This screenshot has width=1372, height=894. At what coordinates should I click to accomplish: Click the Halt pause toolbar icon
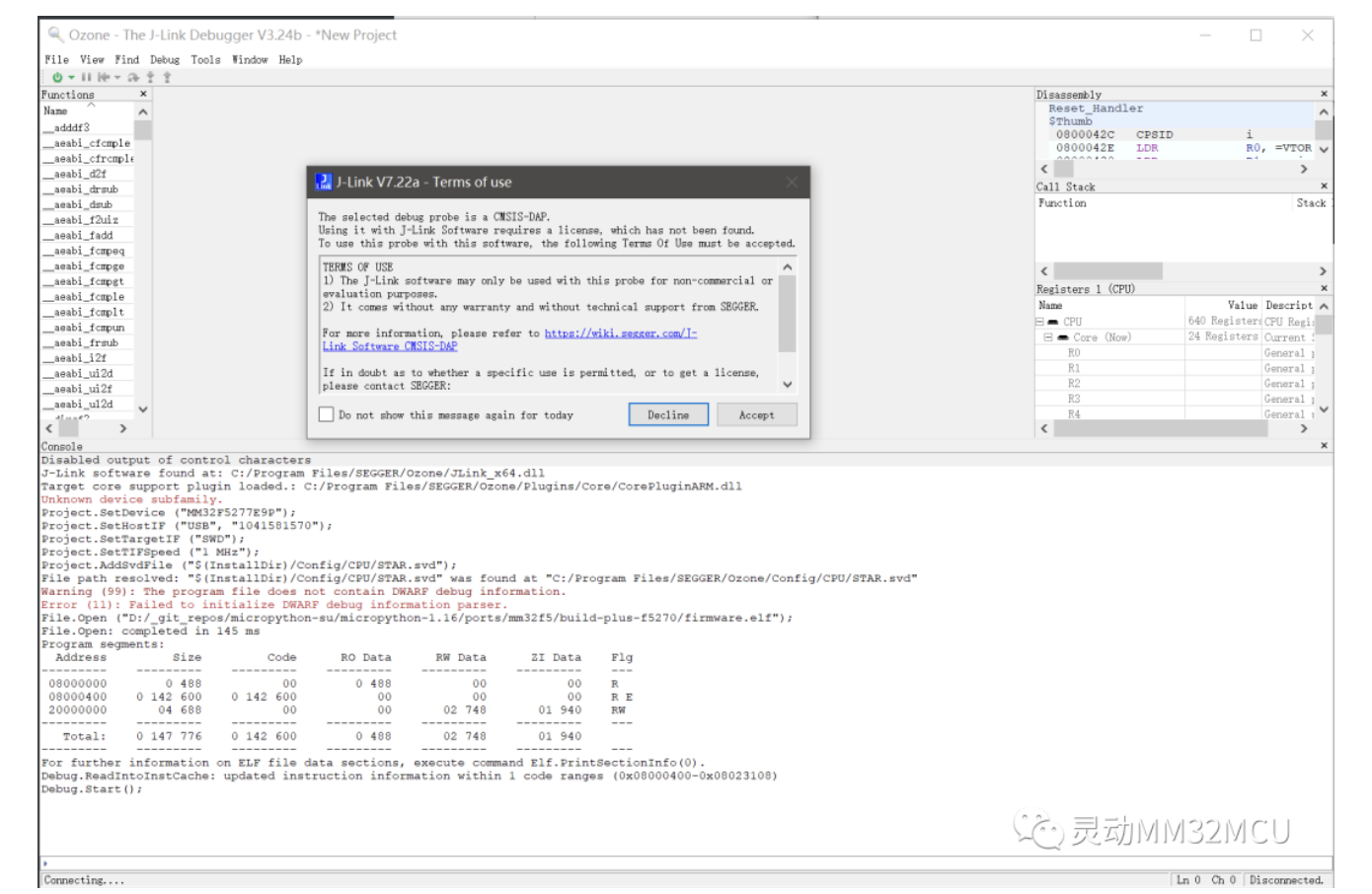pyautogui.click(x=86, y=77)
